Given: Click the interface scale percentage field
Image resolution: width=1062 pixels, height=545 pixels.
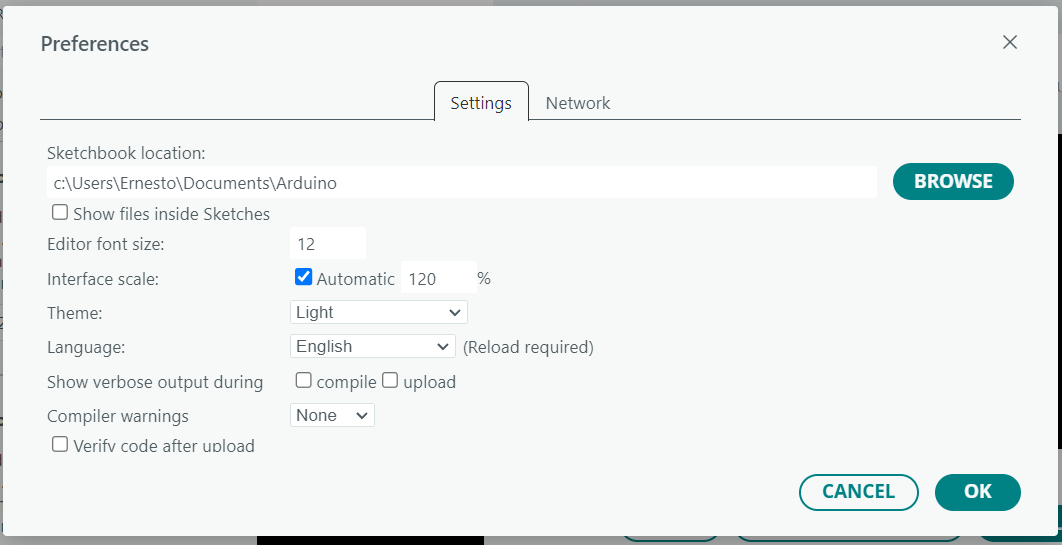Looking at the screenshot, I should [436, 279].
